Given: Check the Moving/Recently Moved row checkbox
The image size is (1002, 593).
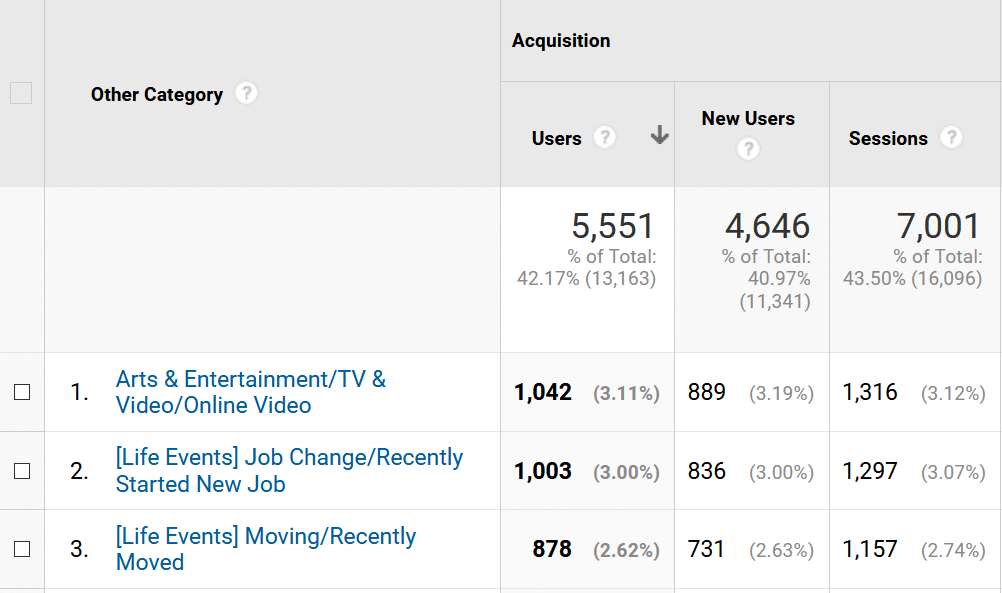Looking at the screenshot, I should tap(22, 549).
